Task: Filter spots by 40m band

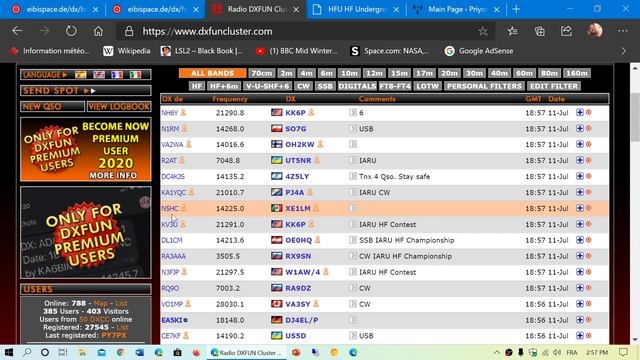Action: [x=499, y=73]
